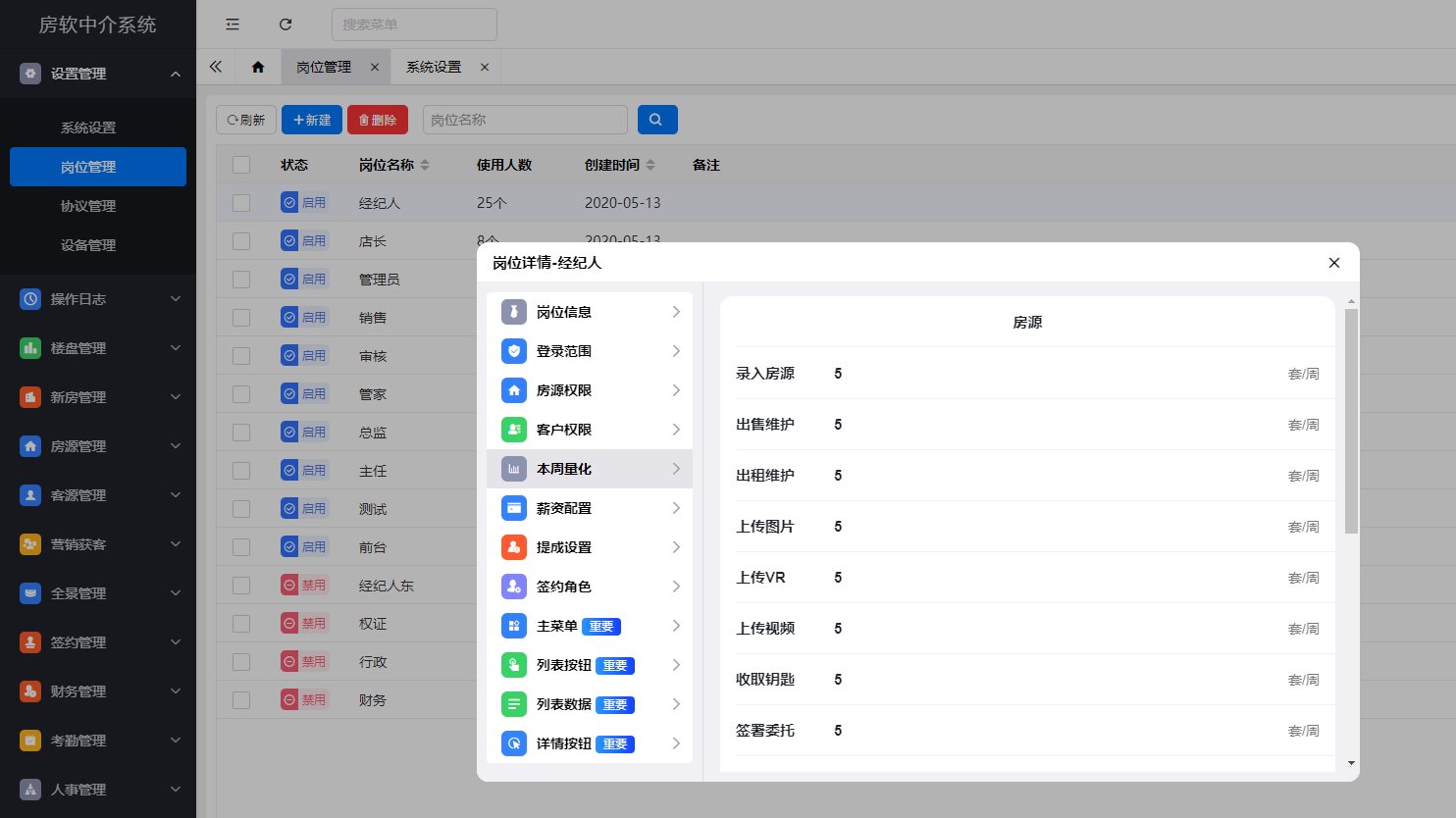This screenshot has height=818, width=1456.
Task: Collapse the 设置管理 sidebar section
Action: pos(98,74)
